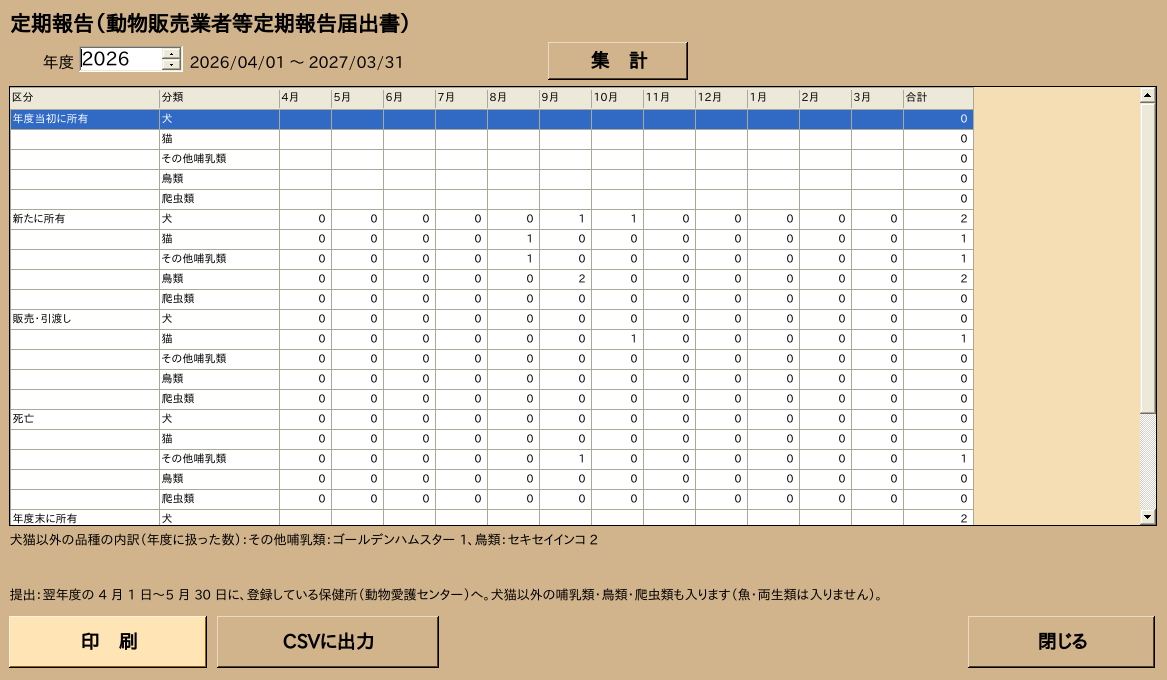The height and width of the screenshot is (680, 1167).
Task: Select the 年度末に所有 row label
Action: coord(85,518)
